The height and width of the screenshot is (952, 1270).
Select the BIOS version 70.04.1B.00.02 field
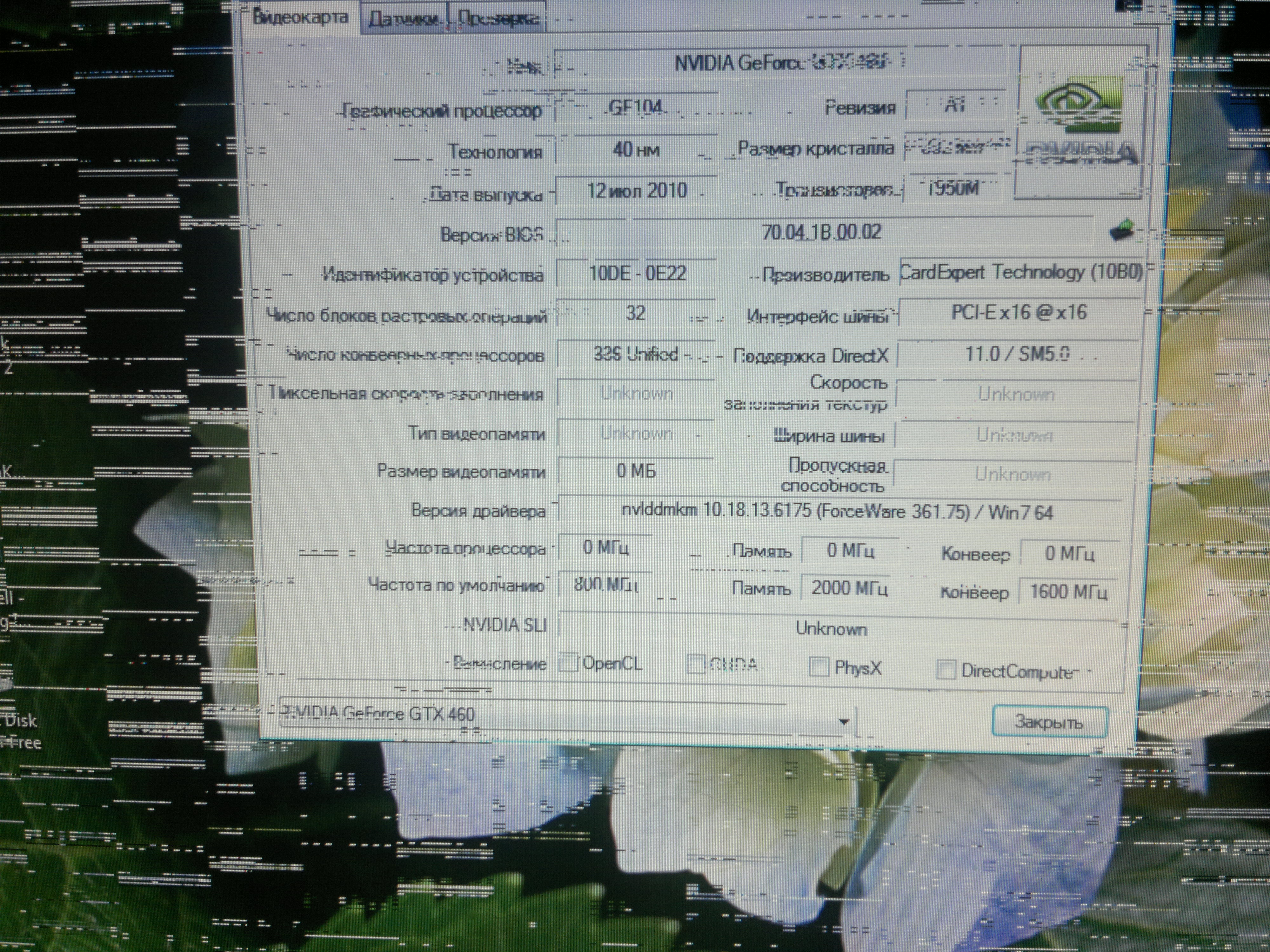pyautogui.click(x=821, y=232)
